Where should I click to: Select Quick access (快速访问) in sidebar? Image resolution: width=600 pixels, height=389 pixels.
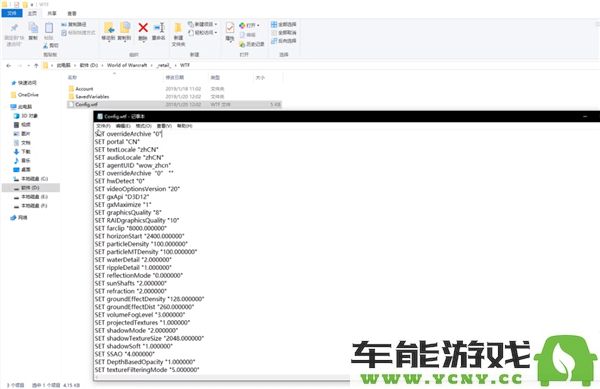tap(24, 83)
